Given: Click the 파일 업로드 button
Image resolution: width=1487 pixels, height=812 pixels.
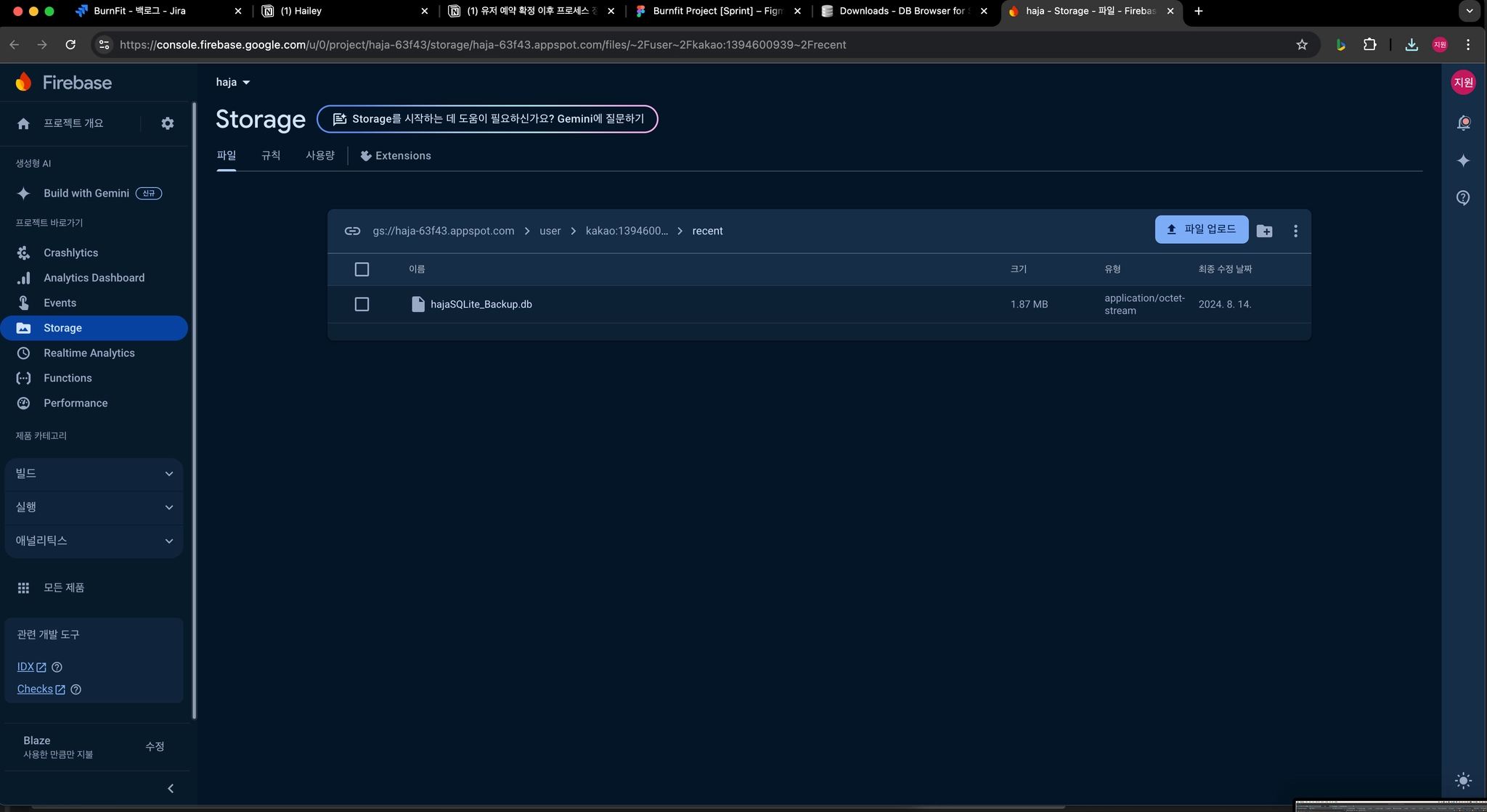Looking at the screenshot, I should tap(1201, 229).
